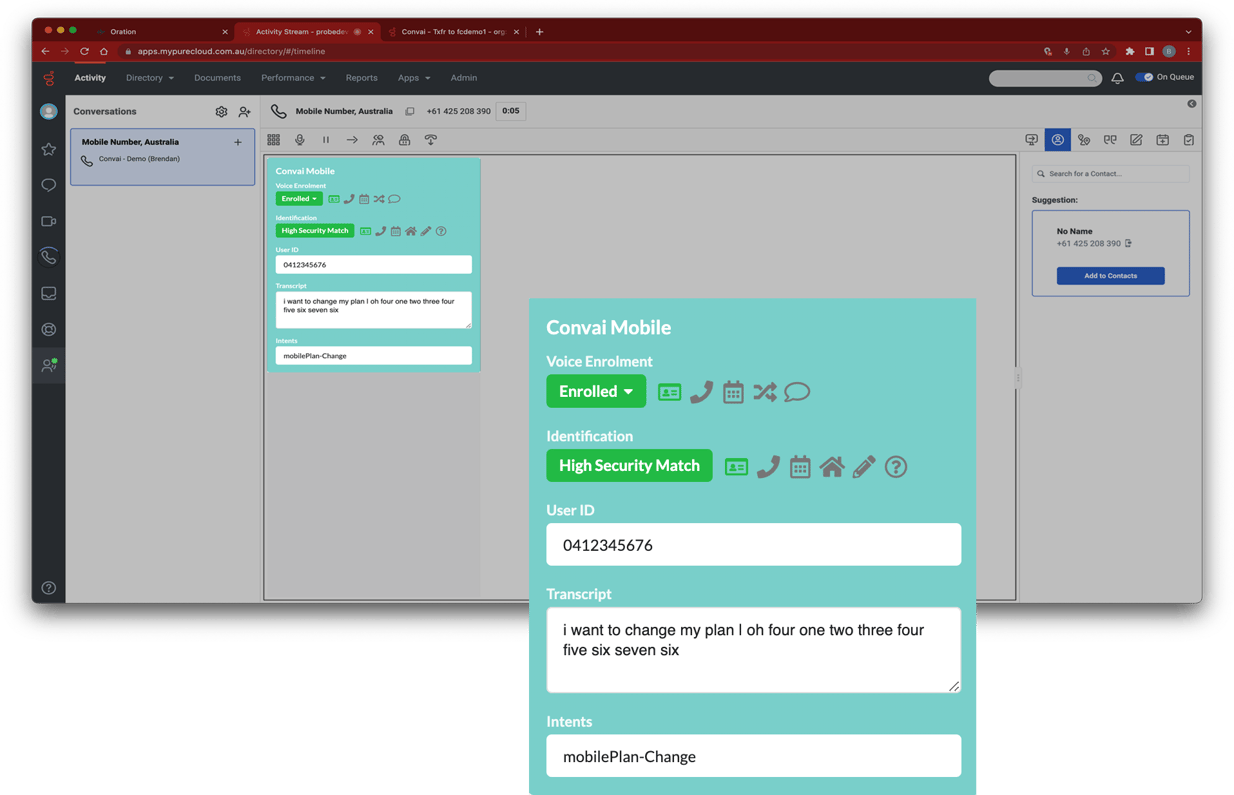
Task: Open canned responses quote icon
Action: coord(1110,140)
